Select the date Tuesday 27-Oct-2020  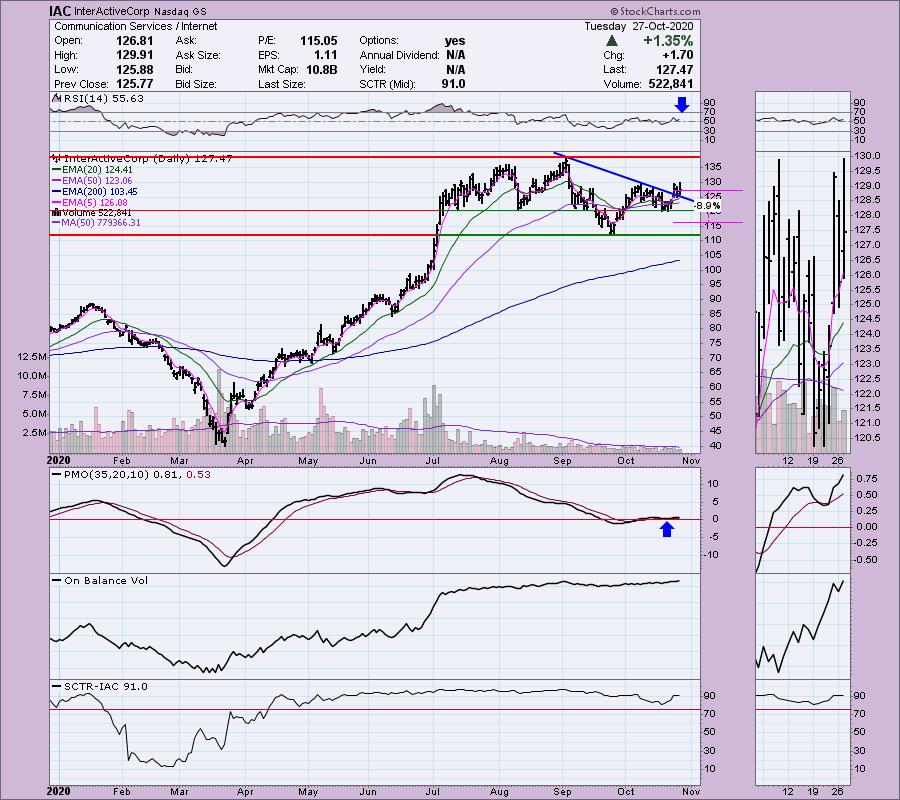639,26
